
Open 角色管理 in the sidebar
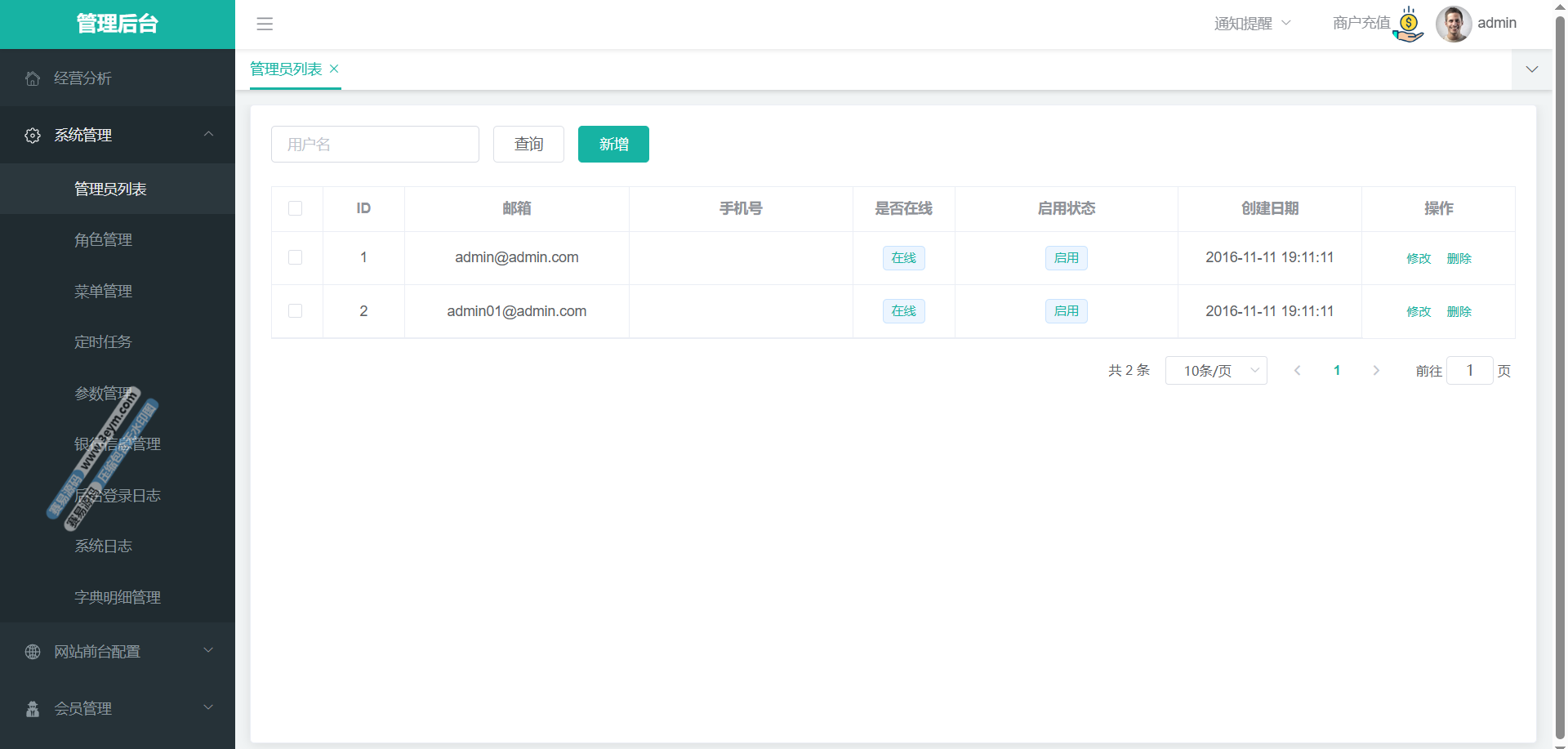tap(104, 240)
